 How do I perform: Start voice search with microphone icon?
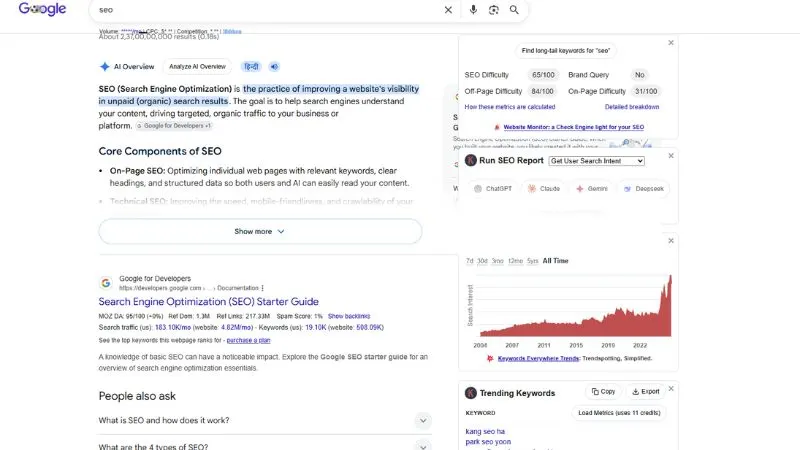pos(473,10)
